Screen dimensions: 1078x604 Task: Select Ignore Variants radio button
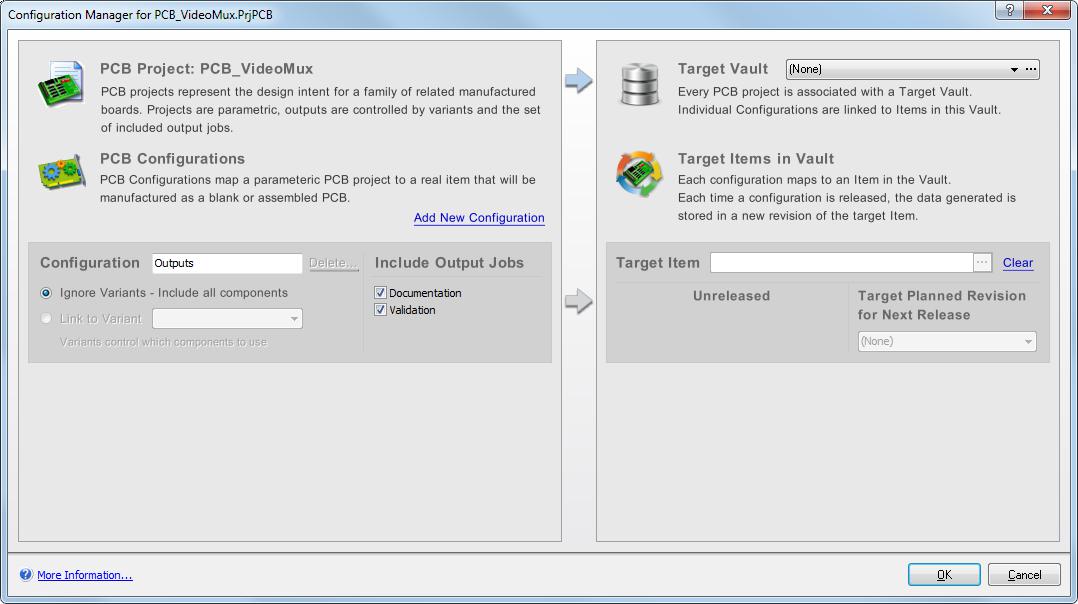tap(46, 293)
